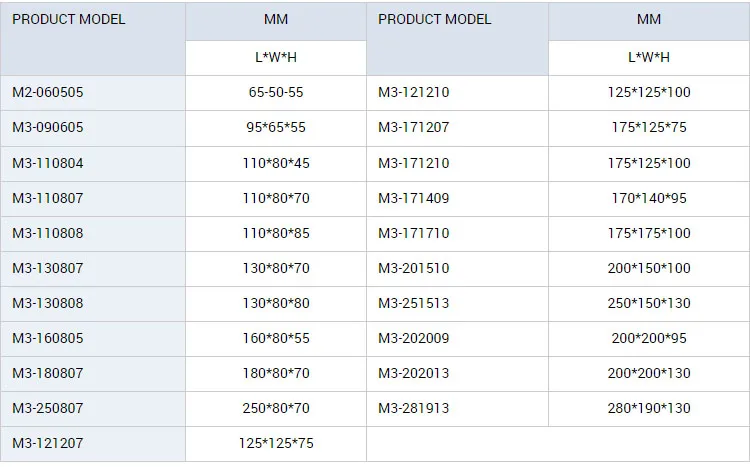Click the right L*W*H subheader cell
750x467 pixels.
[x=649, y=57]
